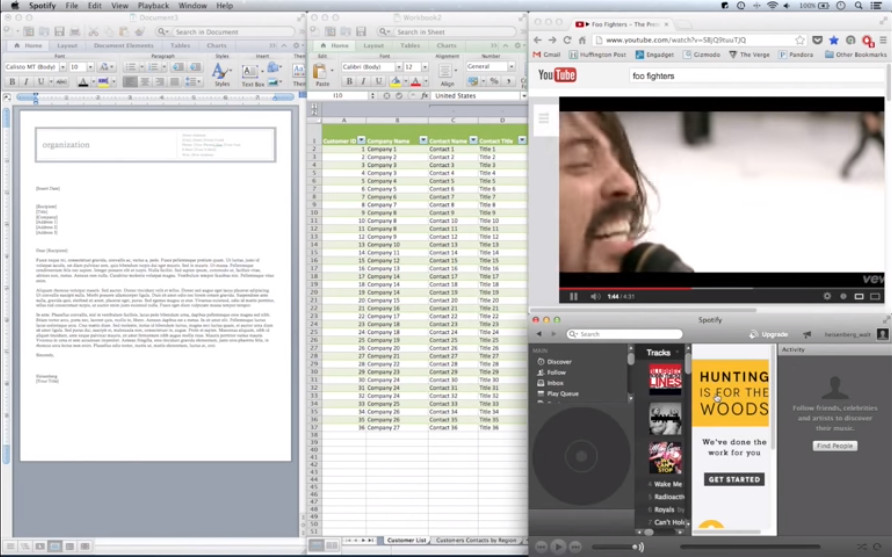Open the Playback menu in the menu bar
The image size is (892, 557).
coord(154,6)
